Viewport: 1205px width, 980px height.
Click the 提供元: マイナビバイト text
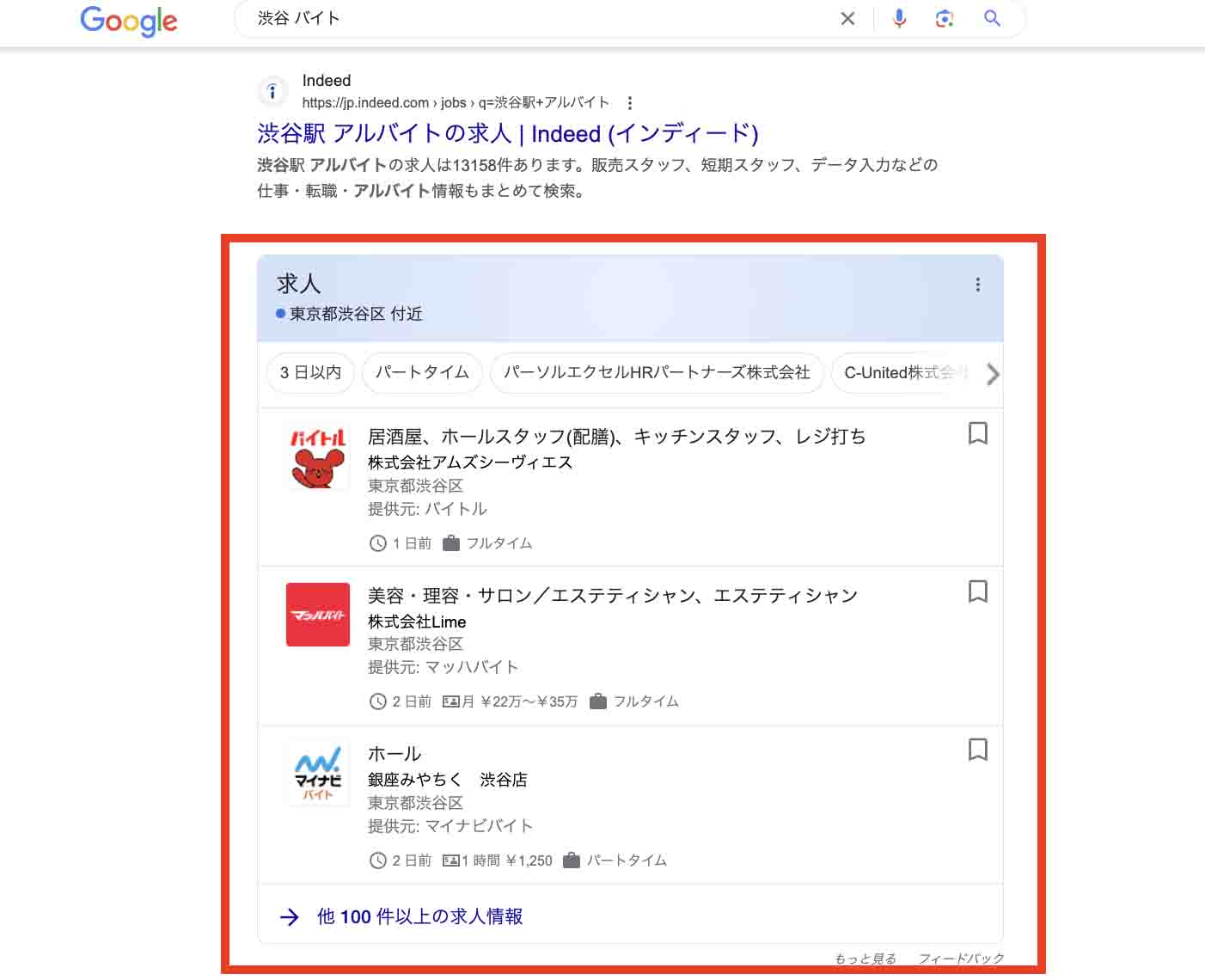coord(450,826)
